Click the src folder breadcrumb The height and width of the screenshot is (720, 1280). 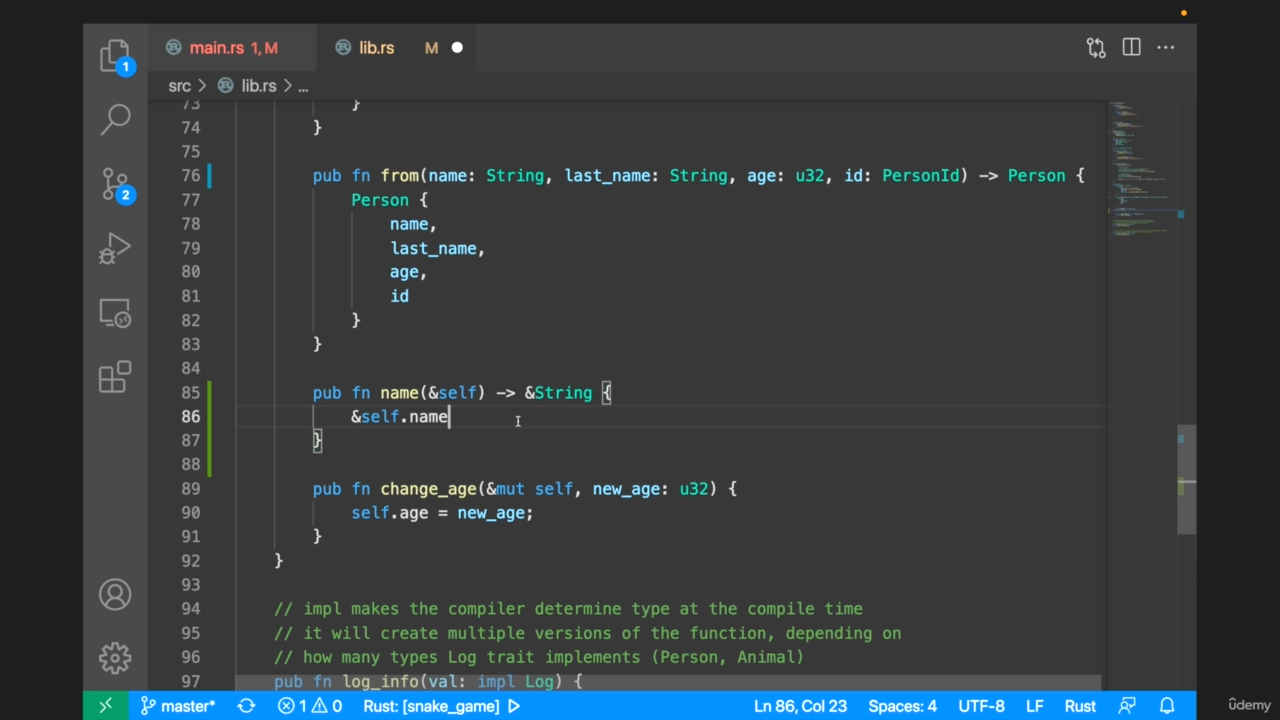tap(179, 86)
